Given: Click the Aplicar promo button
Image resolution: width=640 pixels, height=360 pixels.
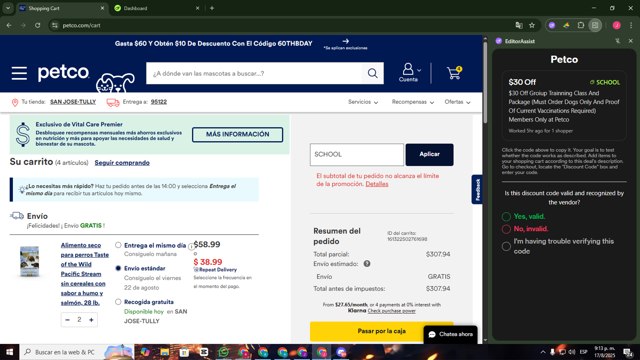Looking at the screenshot, I should 429,154.
